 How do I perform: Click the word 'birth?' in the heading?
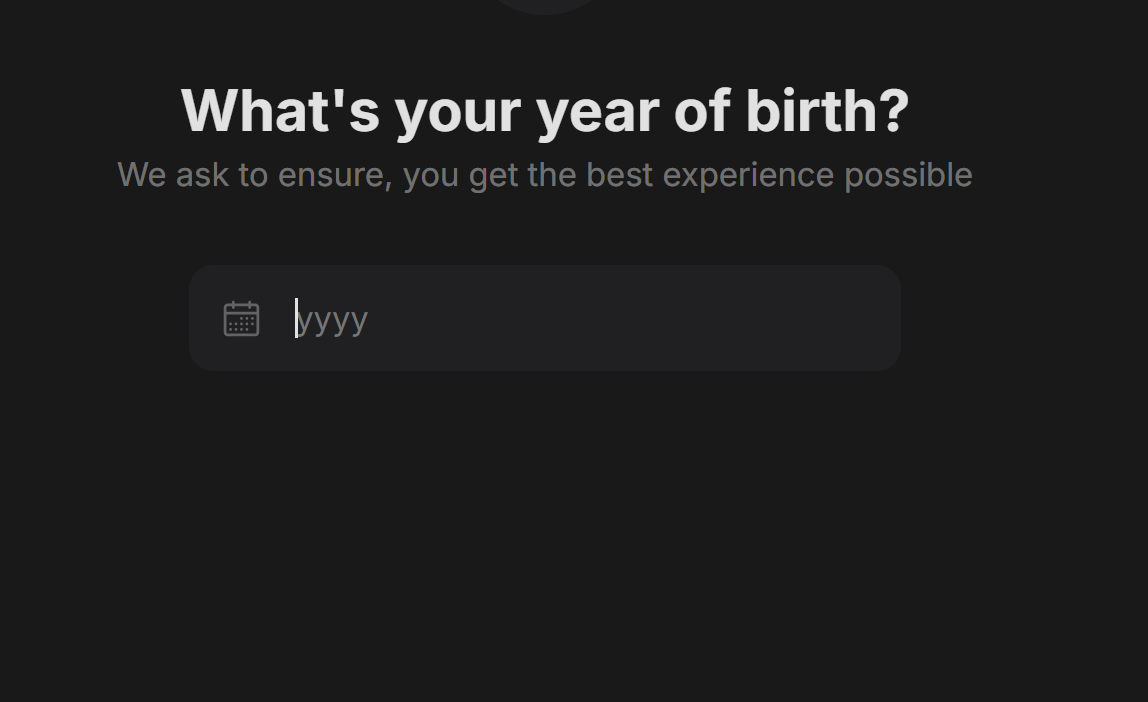[827, 111]
